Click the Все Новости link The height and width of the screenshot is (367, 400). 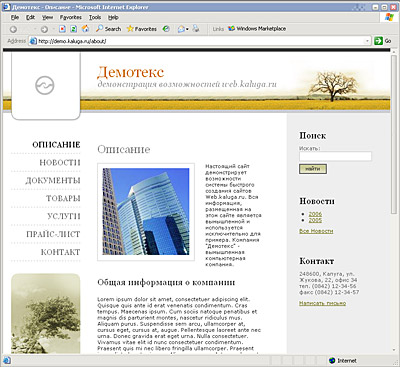click(x=316, y=231)
